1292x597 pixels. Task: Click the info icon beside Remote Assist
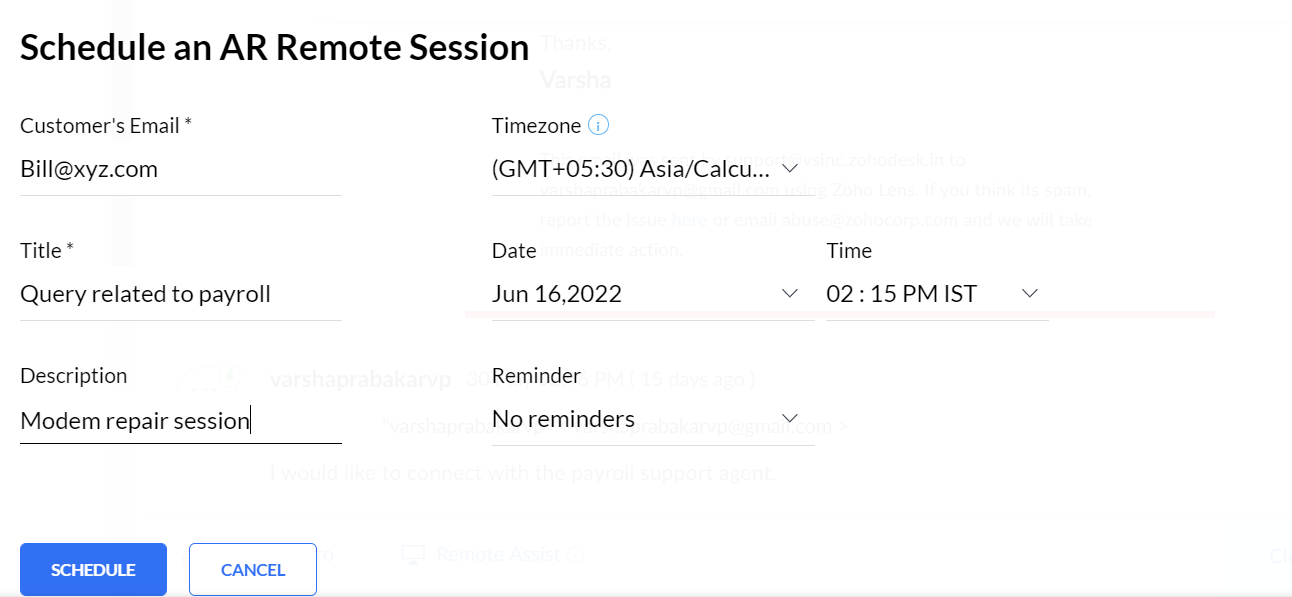tap(575, 554)
